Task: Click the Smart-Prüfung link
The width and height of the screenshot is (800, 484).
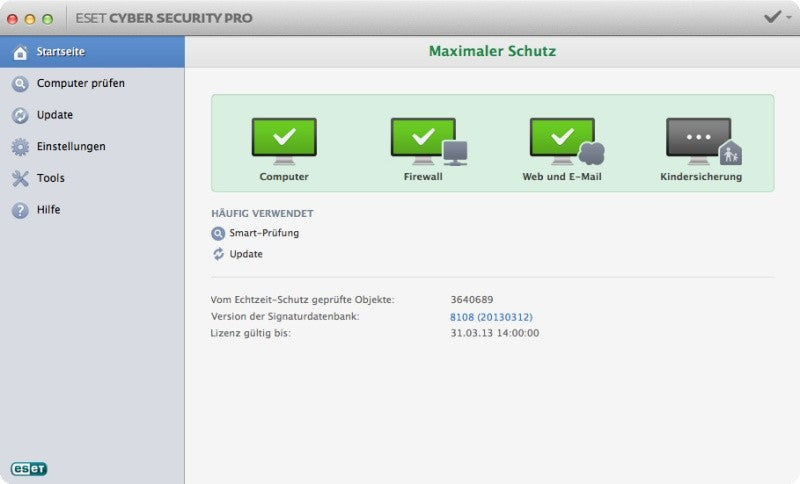Action: [264, 233]
